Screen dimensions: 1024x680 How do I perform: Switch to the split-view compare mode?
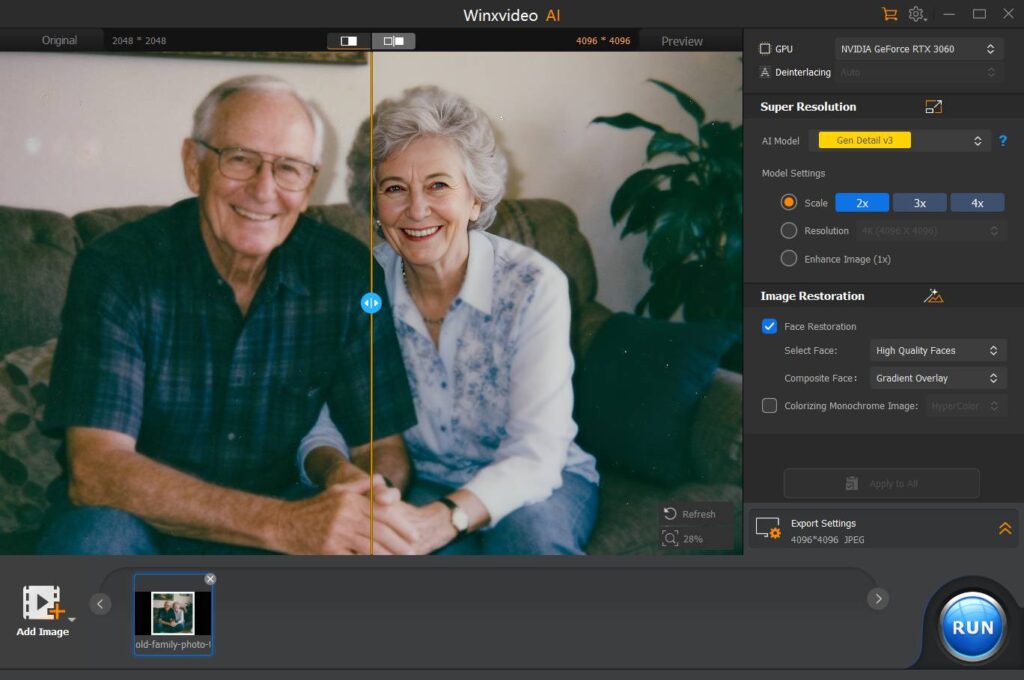click(x=349, y=41)
